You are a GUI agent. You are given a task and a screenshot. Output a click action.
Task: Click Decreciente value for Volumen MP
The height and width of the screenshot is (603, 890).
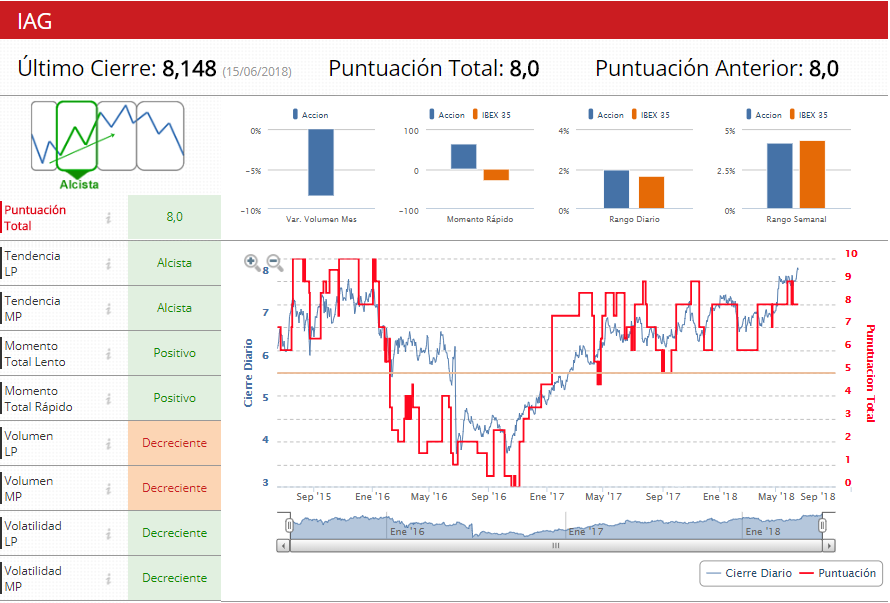pyautogui.click(x=174, y=488)
